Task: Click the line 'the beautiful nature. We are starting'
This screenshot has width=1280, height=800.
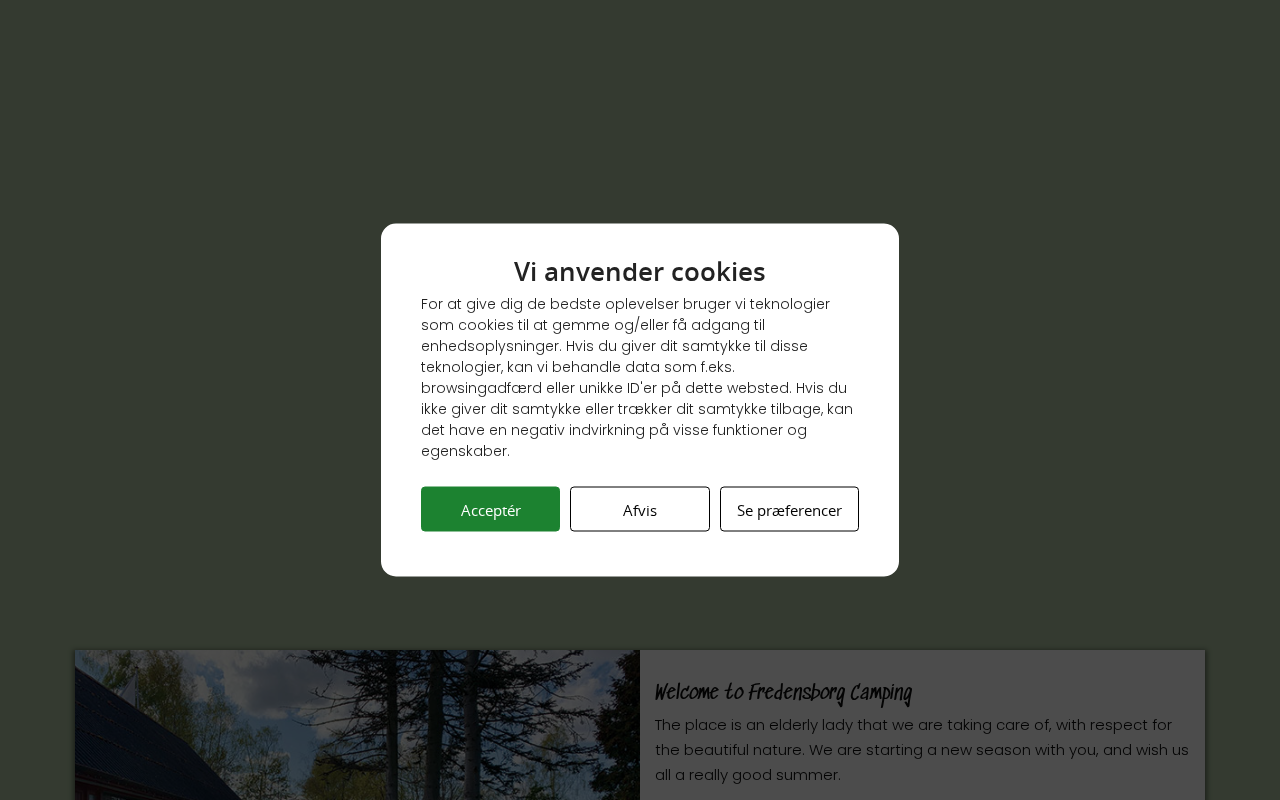Action: coord(922,749)
